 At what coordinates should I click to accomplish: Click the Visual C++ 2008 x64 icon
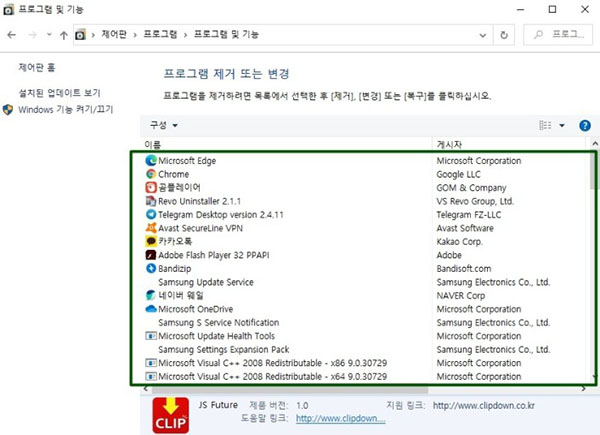coord(151,376)
